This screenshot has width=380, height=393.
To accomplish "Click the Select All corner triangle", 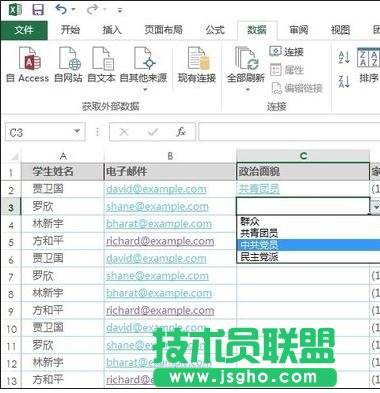I will click(x=14, y=156).
